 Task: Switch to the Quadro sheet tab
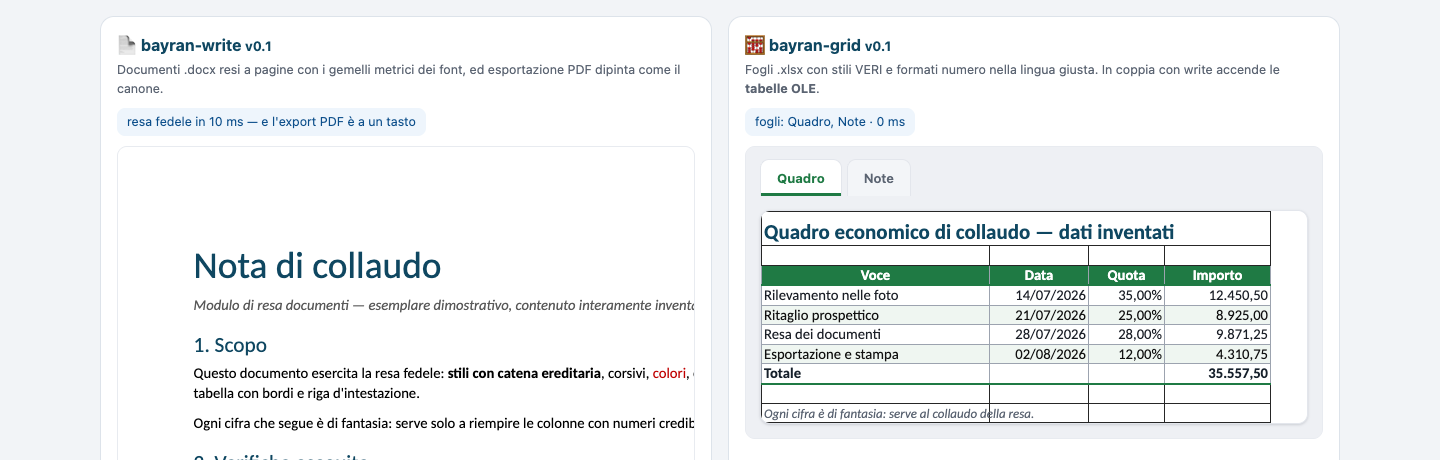click(801, 178)
